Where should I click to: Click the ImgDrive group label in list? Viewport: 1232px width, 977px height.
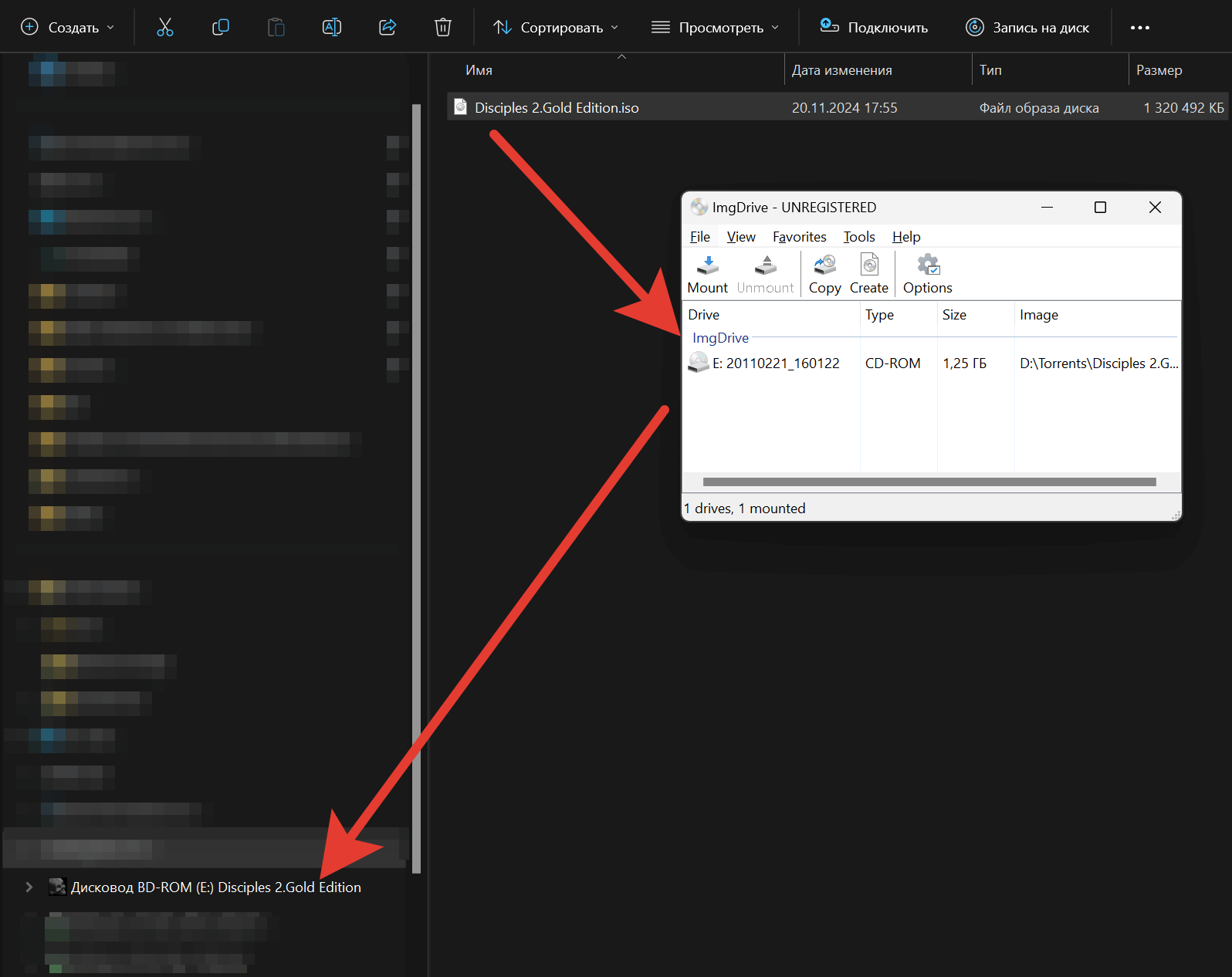click(x=720, y=338)
